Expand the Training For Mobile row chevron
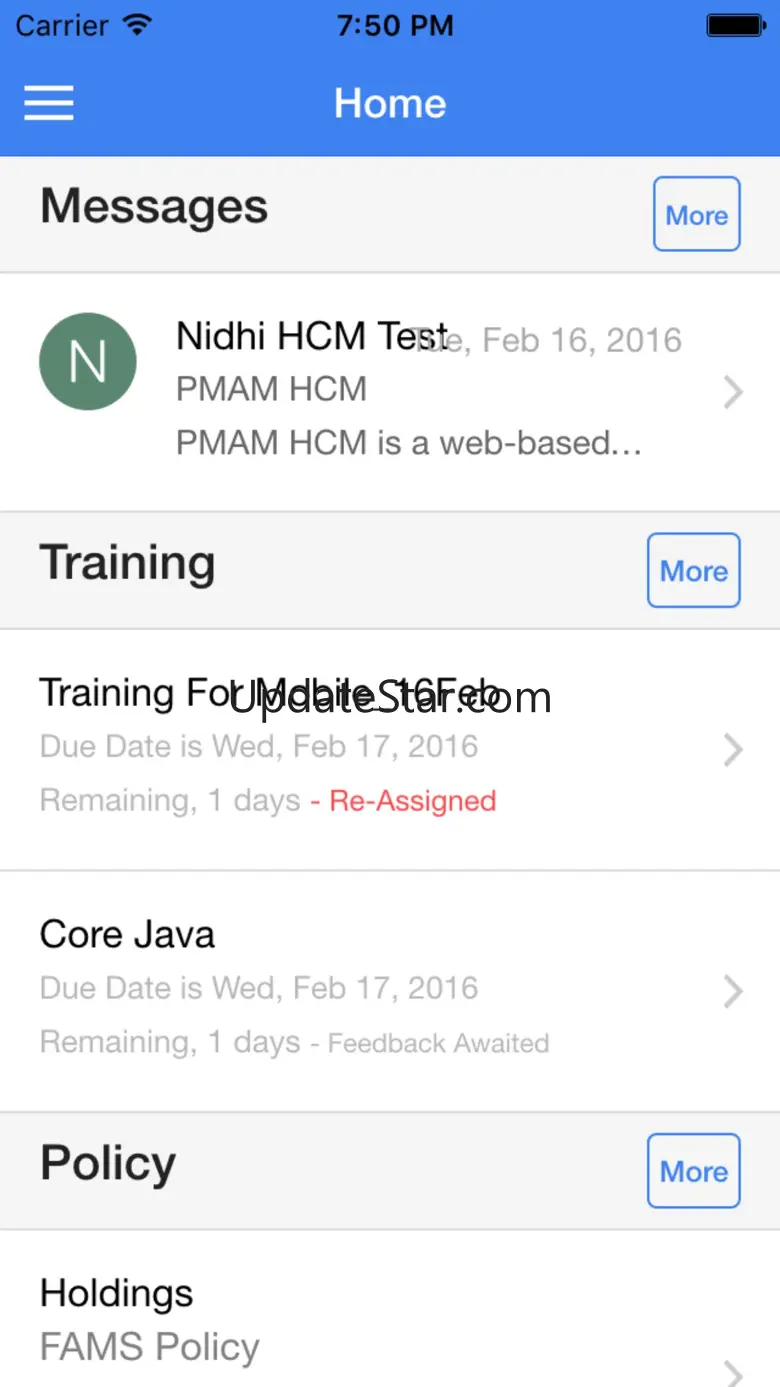Image resolution: width=780 pixels, height=1387 pixels. coord(733,750)
